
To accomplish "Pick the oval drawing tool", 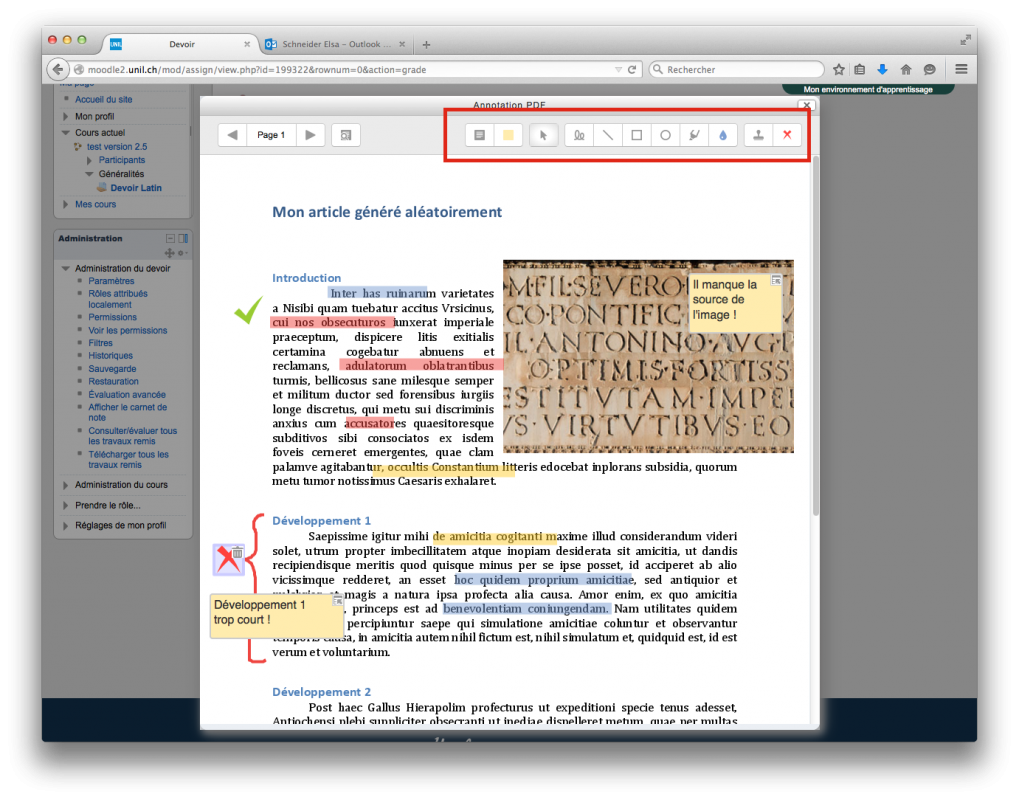I will (x=665, y=135).
